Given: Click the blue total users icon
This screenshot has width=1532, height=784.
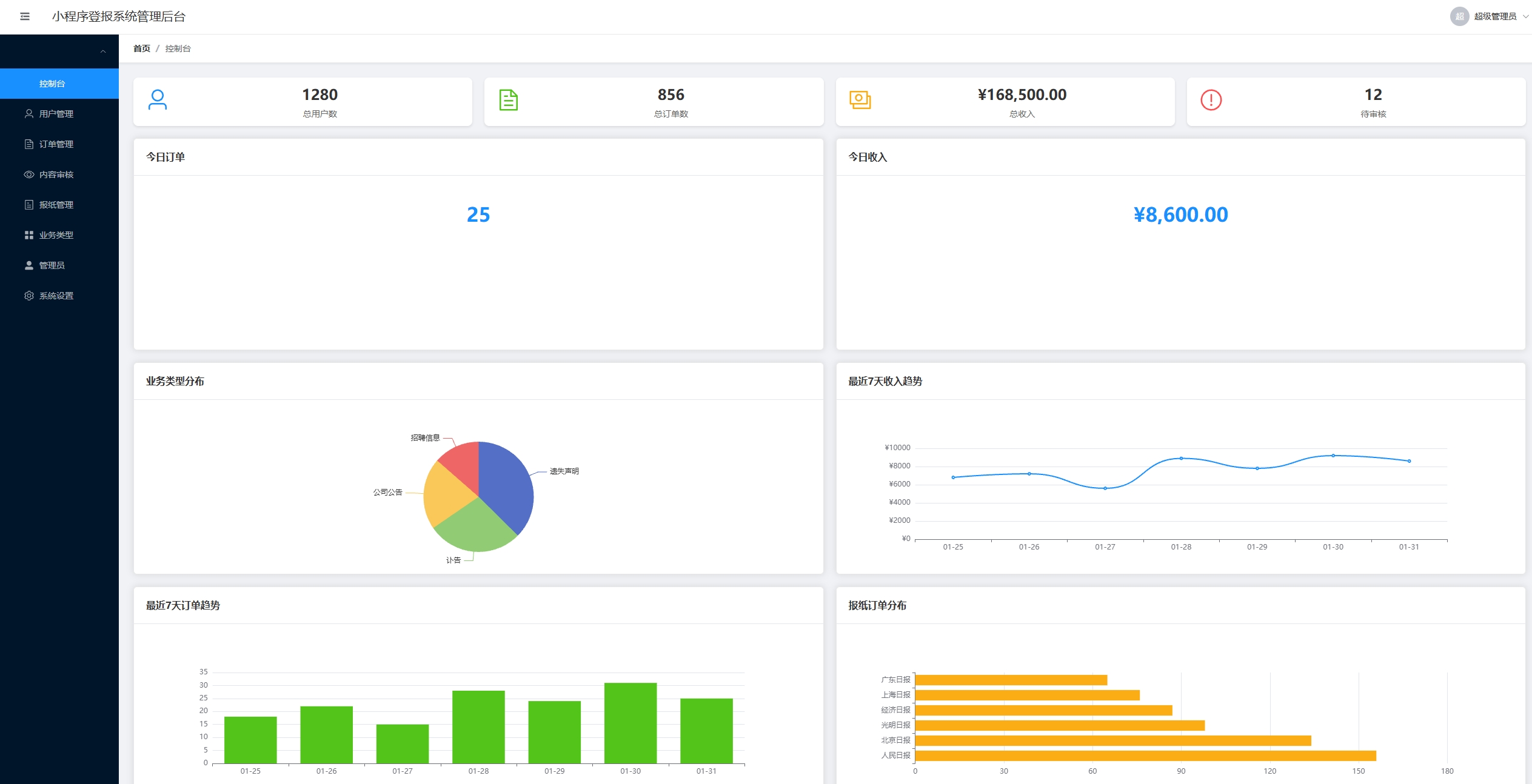Looking at the screenshot, I should coord(158,100).
